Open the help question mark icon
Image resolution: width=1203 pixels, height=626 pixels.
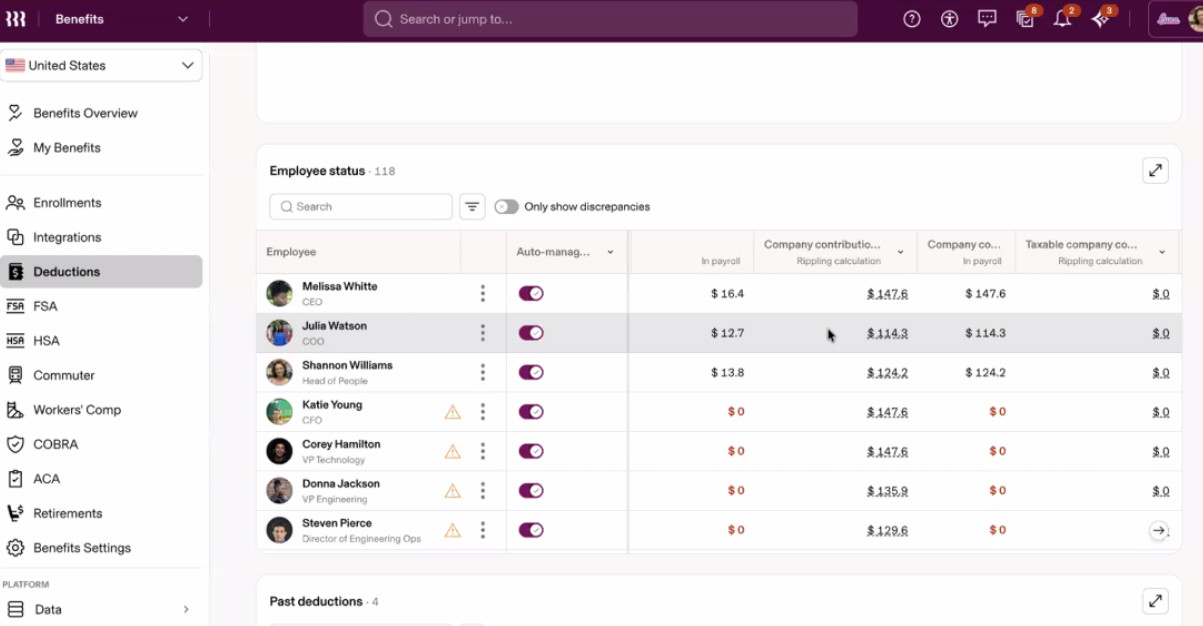click(911, 19)
